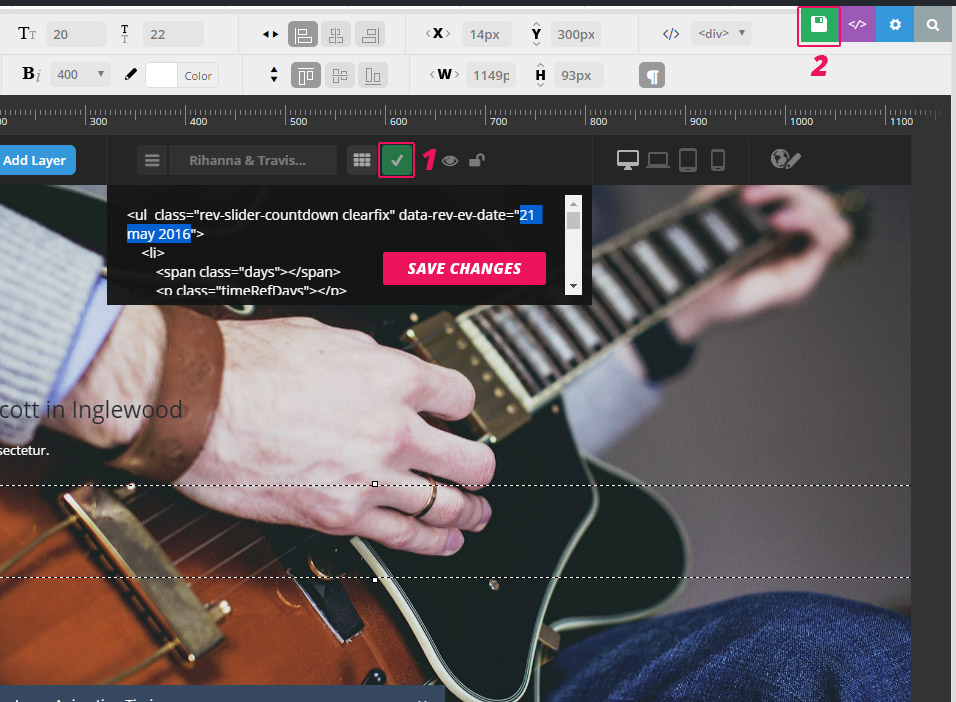Click the pencil color edit icon
956x702 pixels.
click(130, 74)
